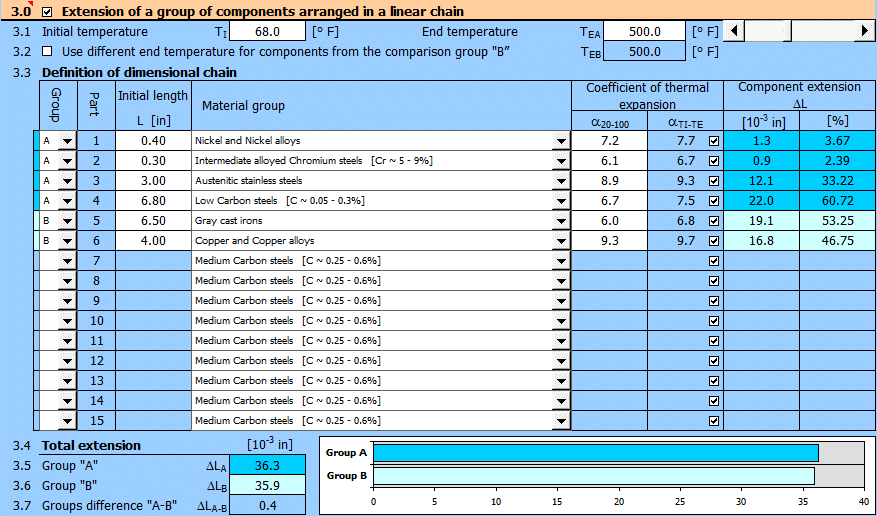Viewport: 877px width, 516px height.
Task: Expand the Nickel and Nickel alloys material dropdown
Action: coord(561,141)
